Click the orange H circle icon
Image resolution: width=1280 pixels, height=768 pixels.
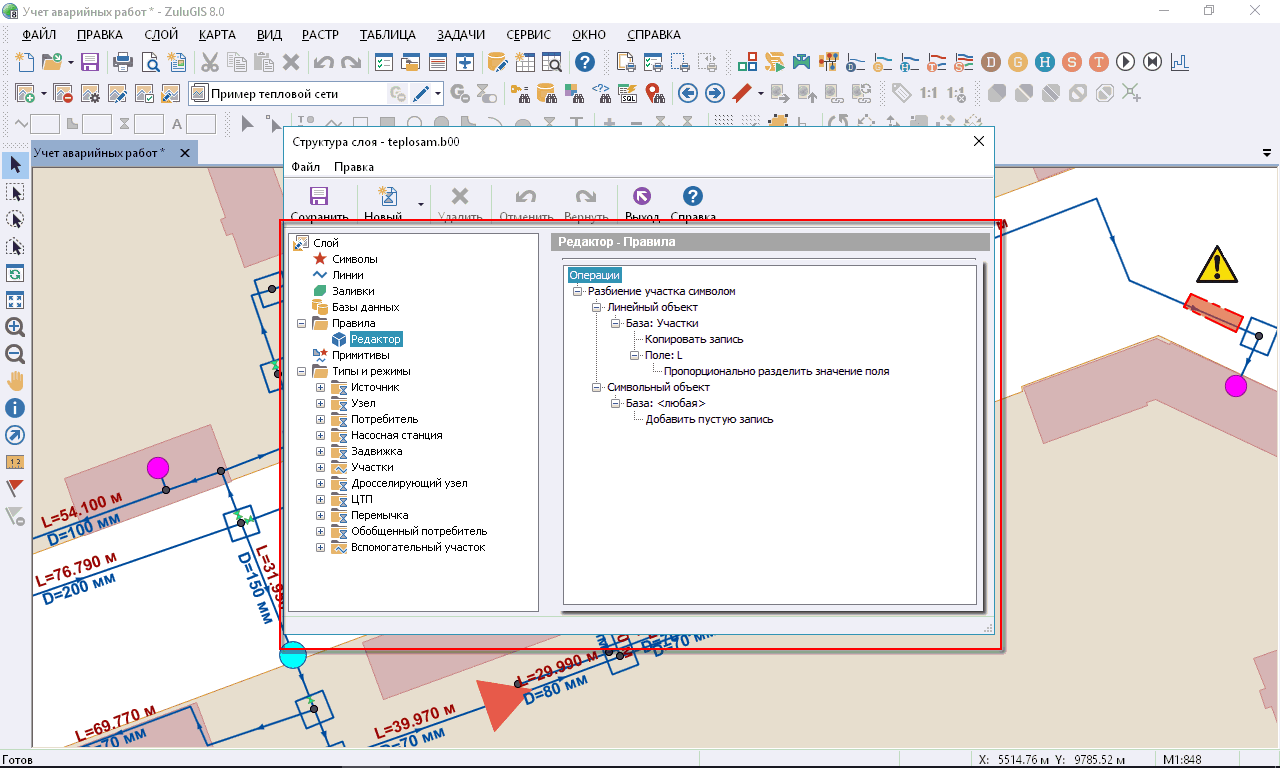(1044, 62)
